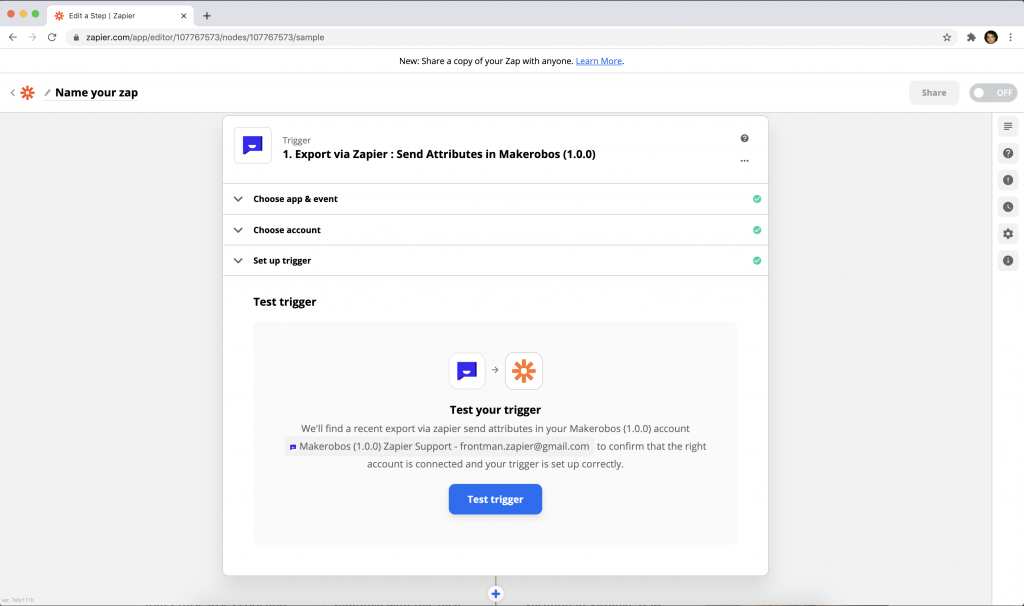Open the Chrome three-dot menu
The width and height of the screenshot is (1024, 606).
1010,37
